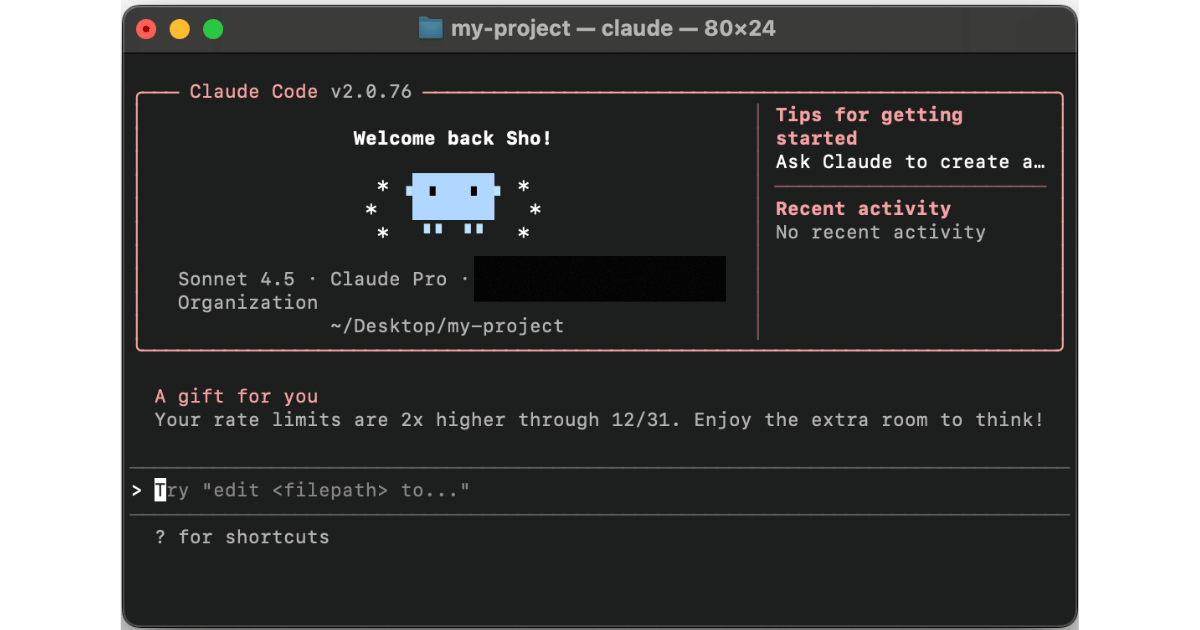Click the "? for shortcuts" hint
The height and width of the screenshot is (630, 1200).
242,537
